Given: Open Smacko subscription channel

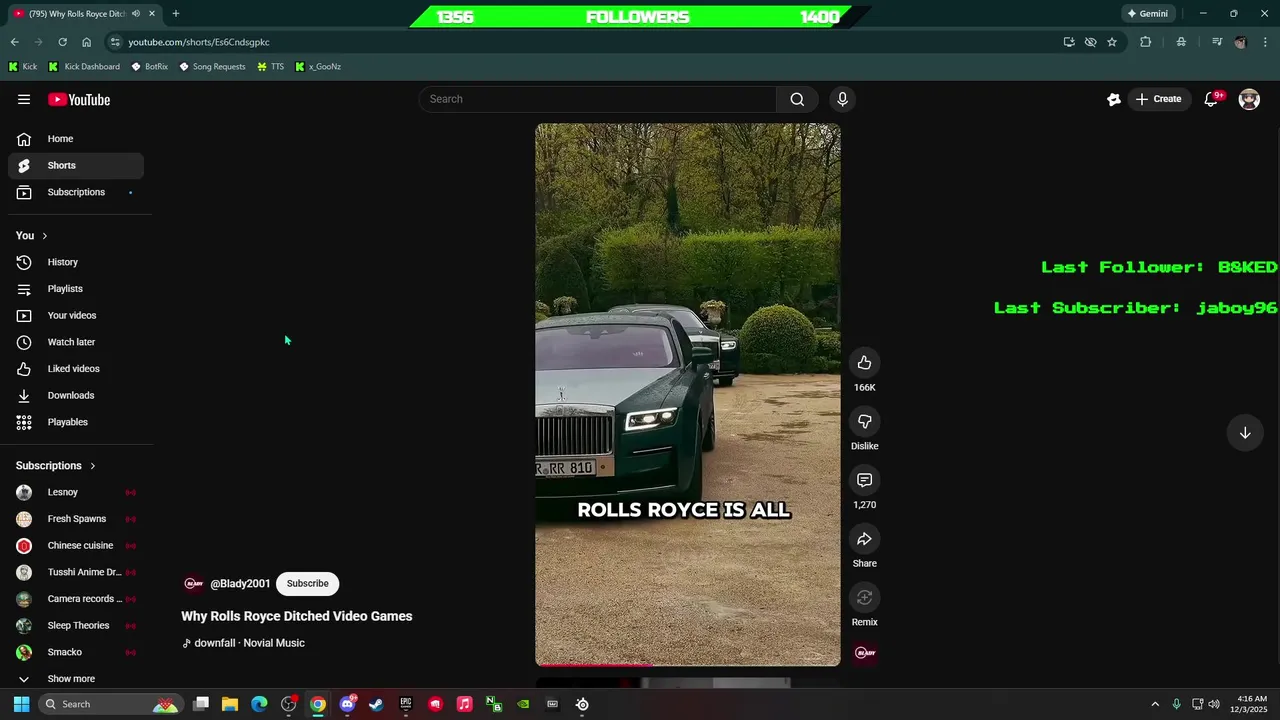Looking at the screenshot, I should 76,652.
